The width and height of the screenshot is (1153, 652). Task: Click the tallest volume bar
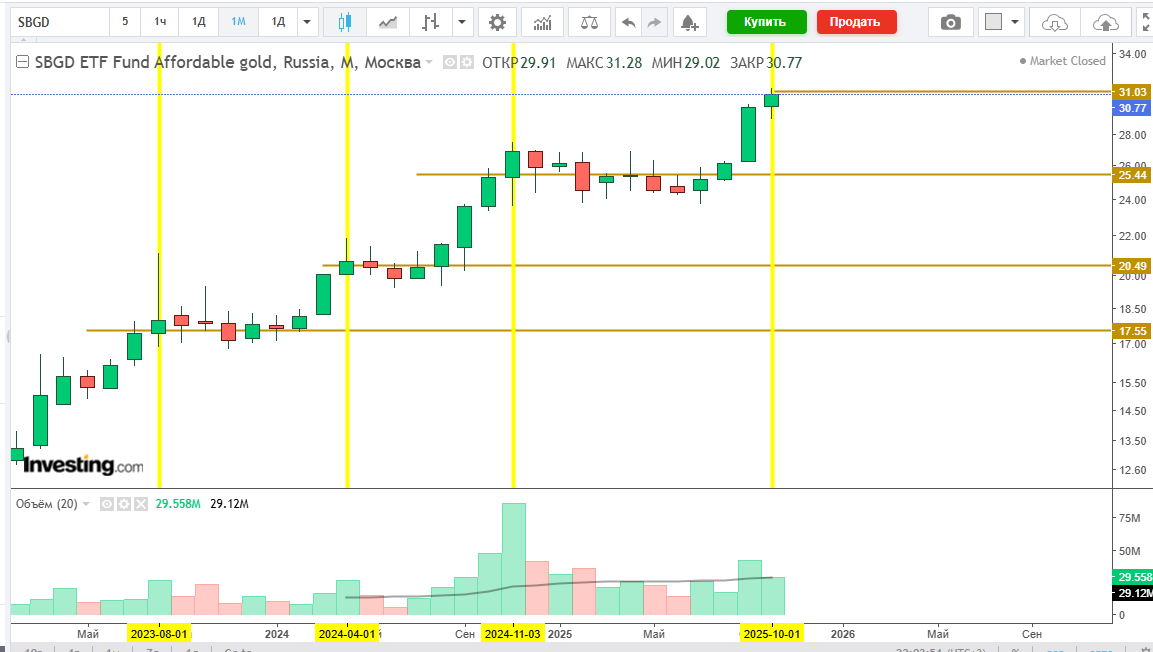click(x=514, y=559)
